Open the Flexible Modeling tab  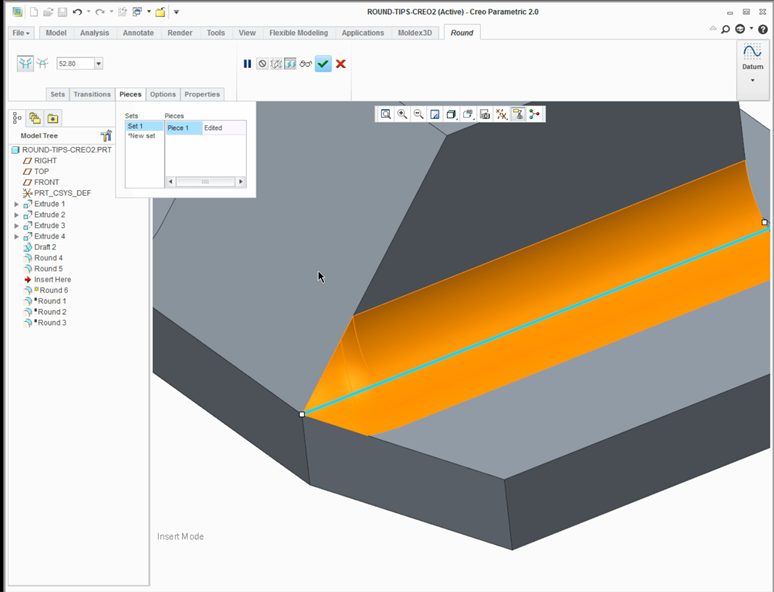pos(299,33)
